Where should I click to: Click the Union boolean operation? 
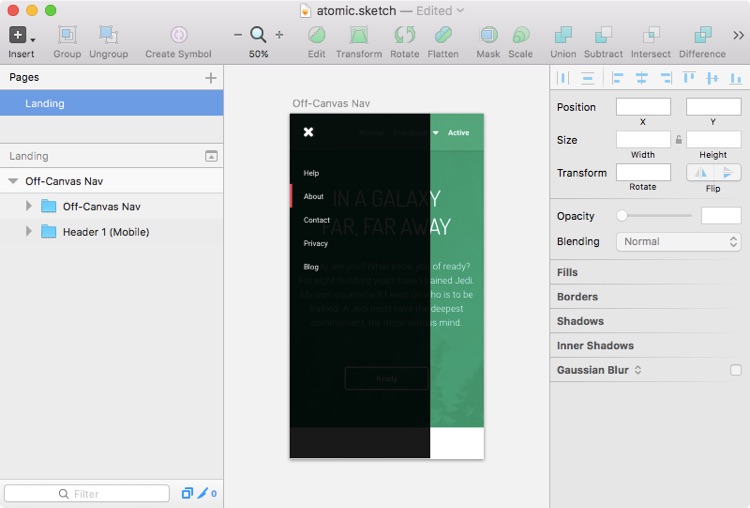point(563,35)
